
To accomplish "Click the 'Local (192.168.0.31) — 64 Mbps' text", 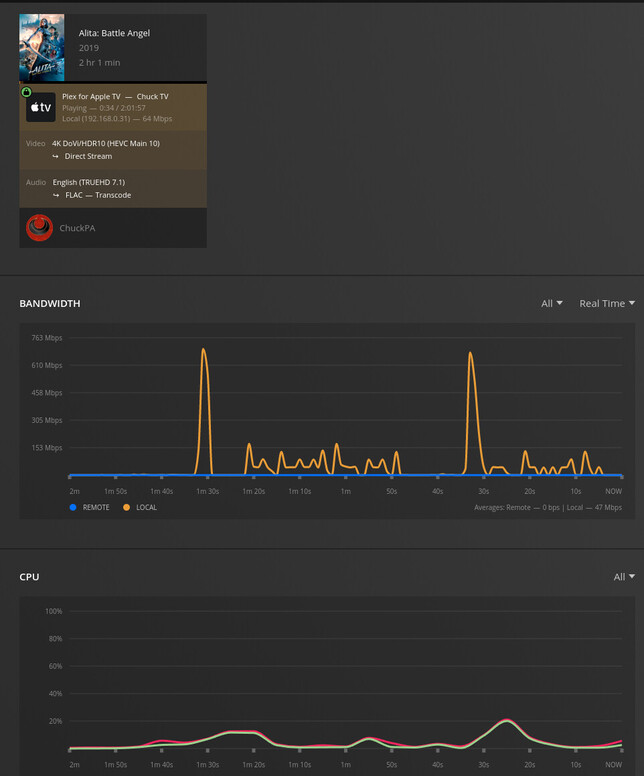I will (x=117, y=119).
